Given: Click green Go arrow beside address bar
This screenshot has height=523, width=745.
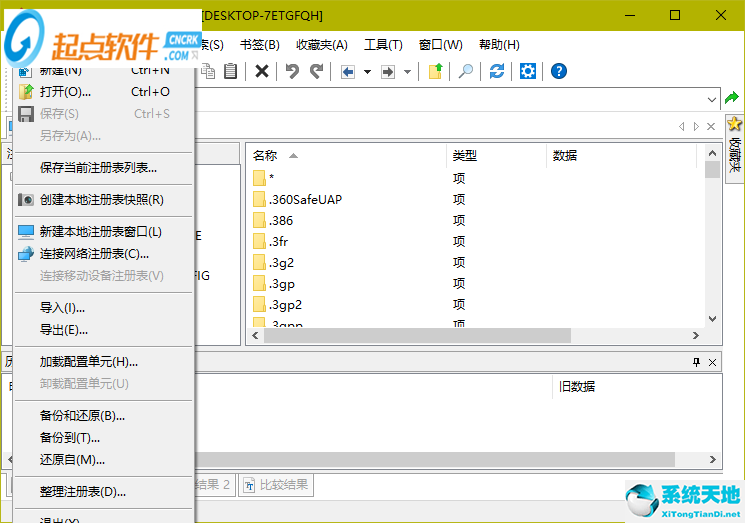Looking at the screenshot, I should pos(732,98).
